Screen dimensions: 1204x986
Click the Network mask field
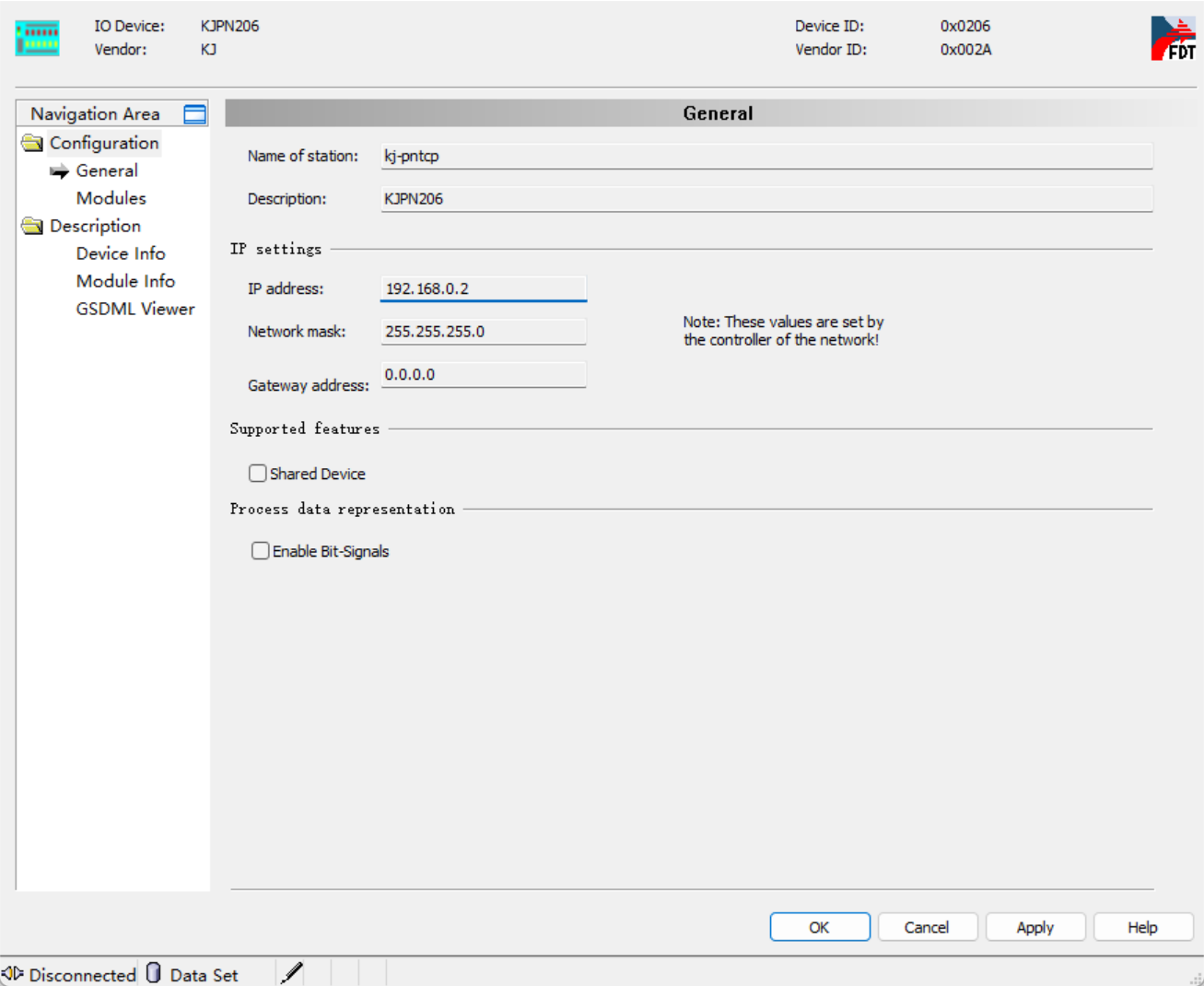[484, 331]
